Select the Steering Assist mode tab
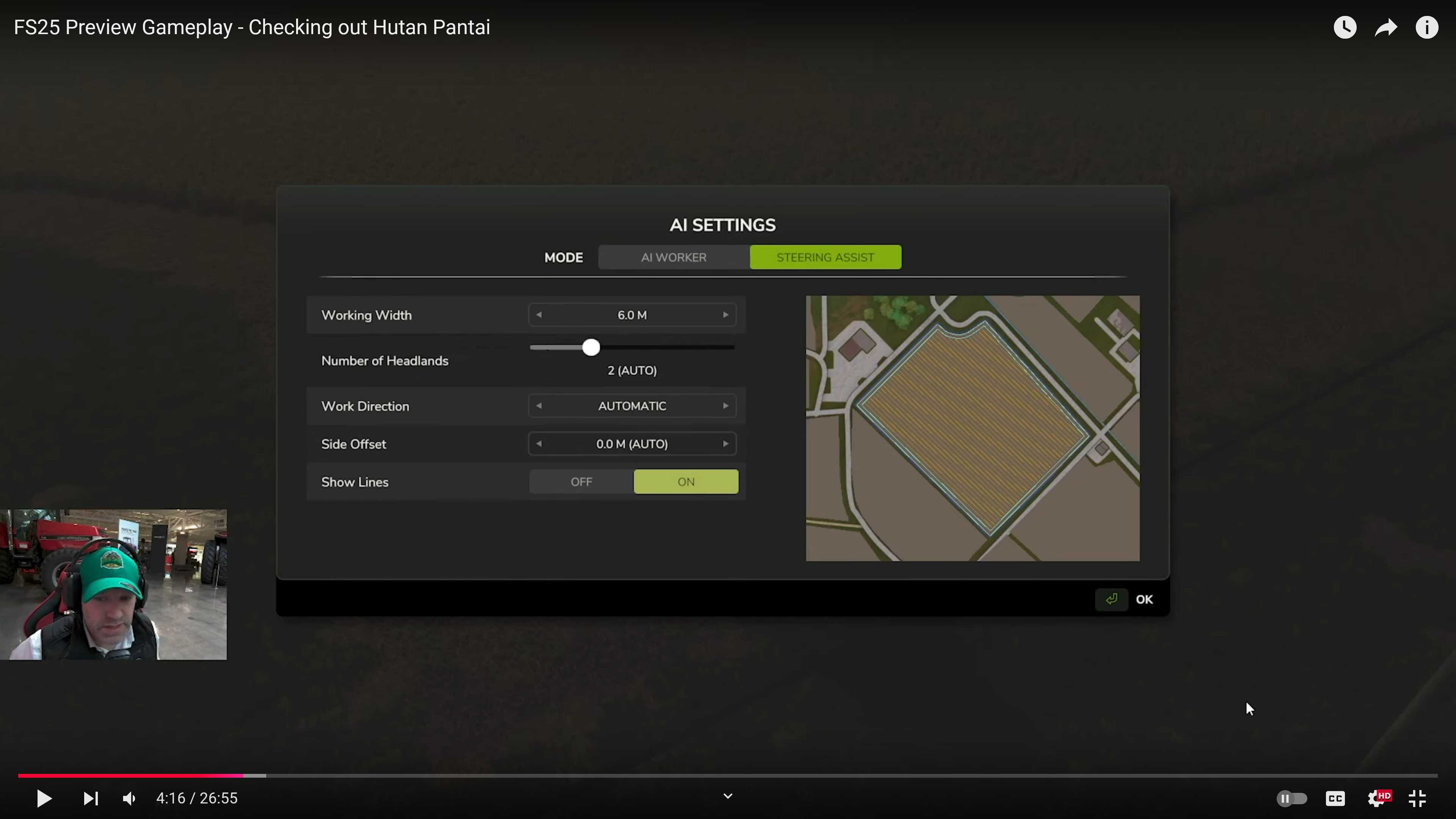Viewport: 1456px width, 819px height. click(825, 257)
